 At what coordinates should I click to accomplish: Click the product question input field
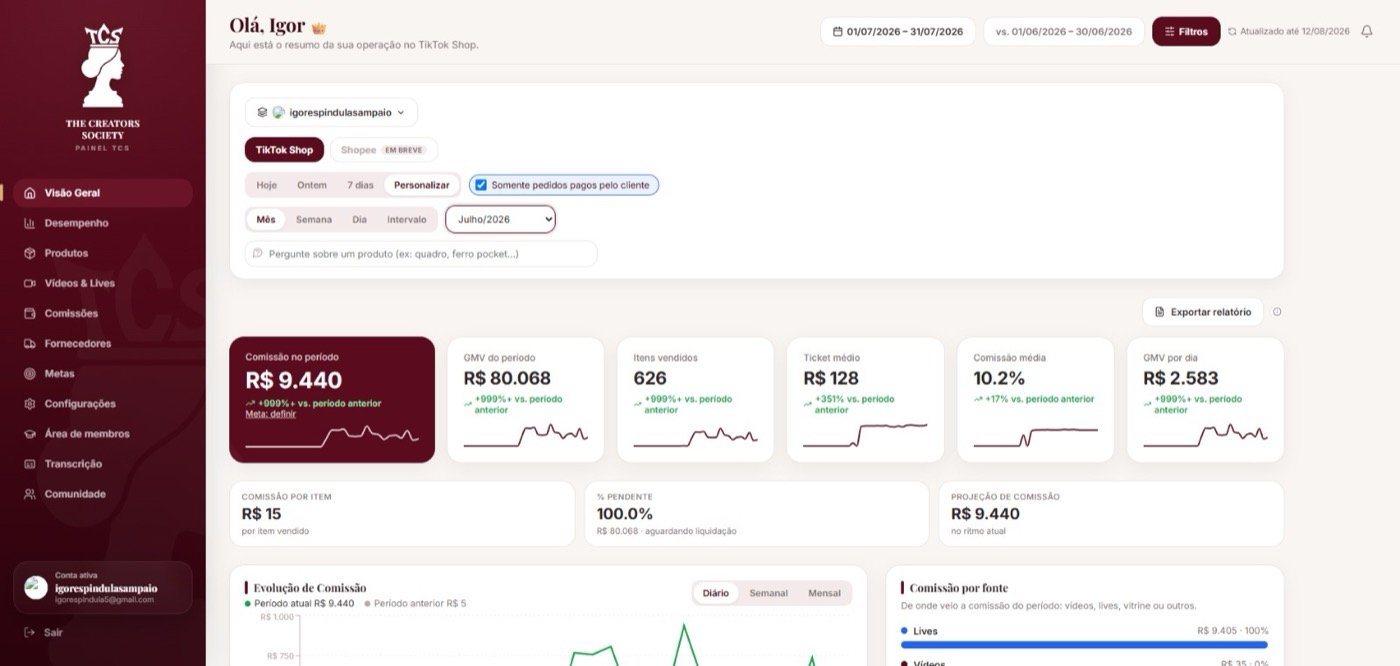pyautogui.click(x=421, y=254)
